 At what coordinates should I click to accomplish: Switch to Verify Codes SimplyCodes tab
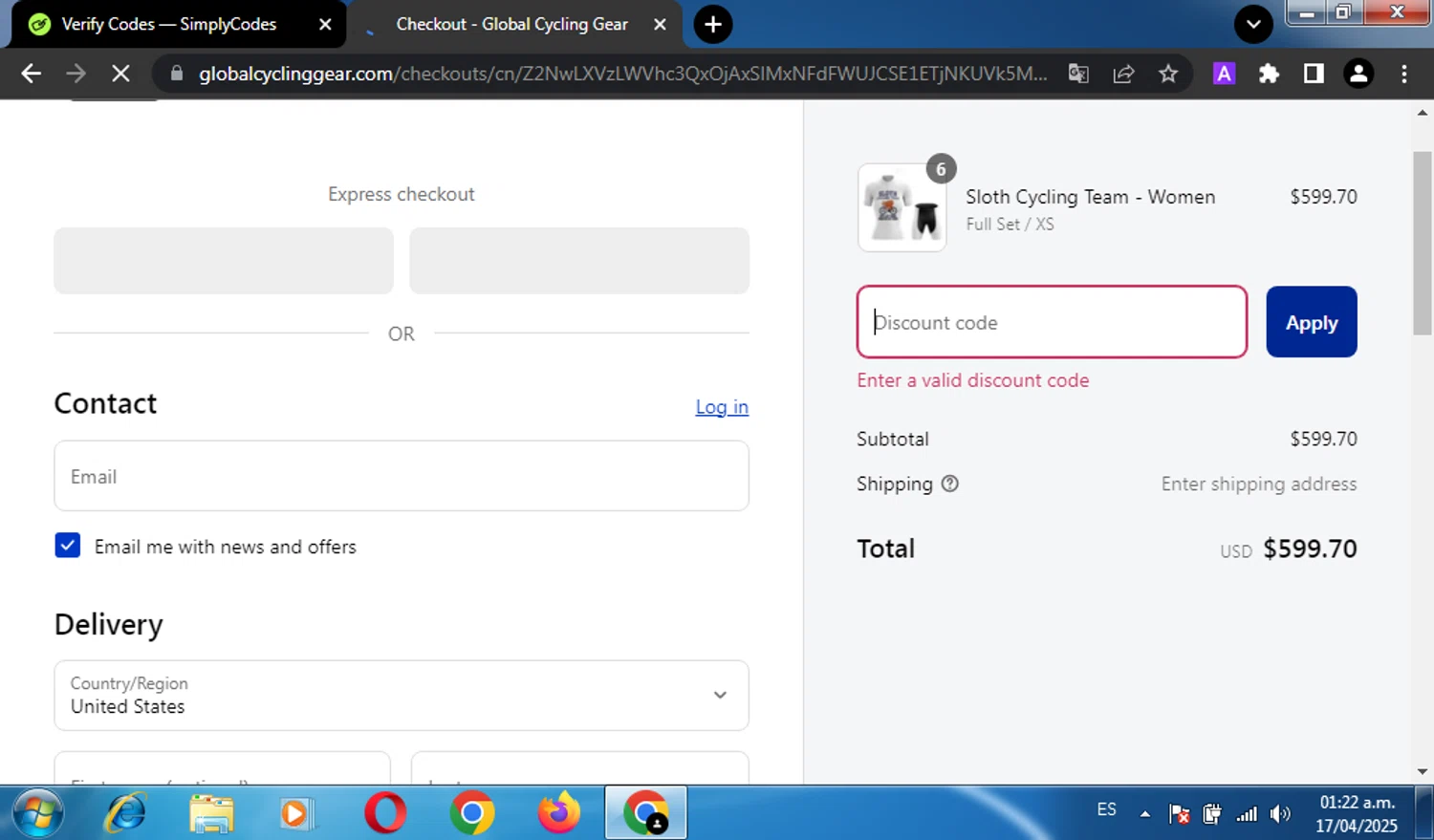click(168, 24)
